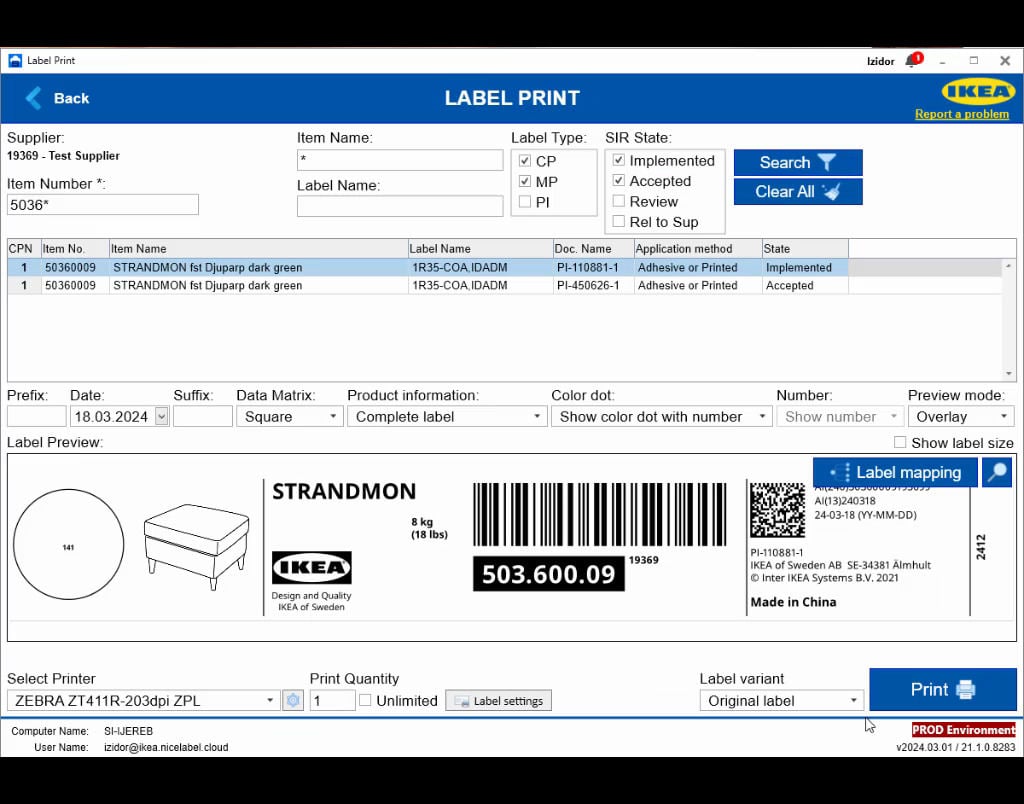Click the IKEA logo in header
Screen dimensions: 1024x804
(978, 92)
